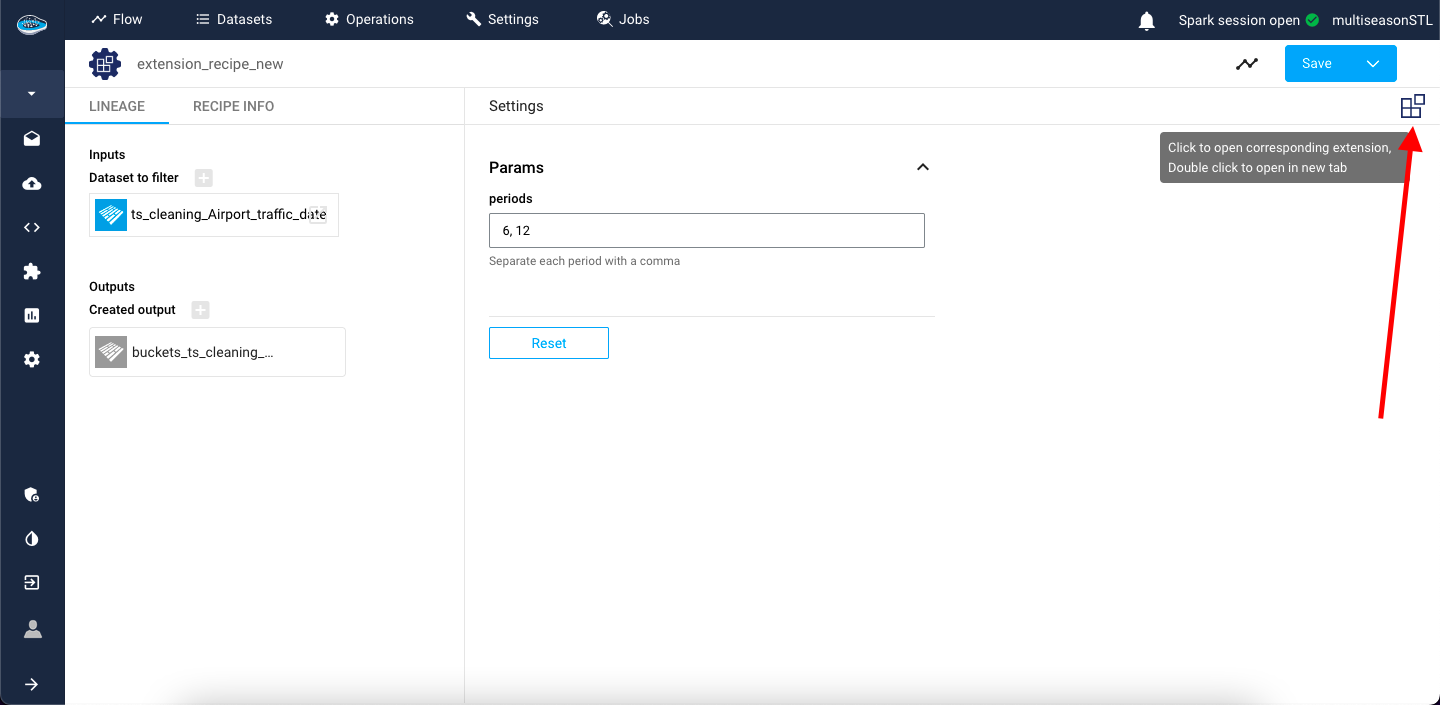Viewport: 1440px width, 705px height.
Task: Open the shield security sidebar icon
Action: (32, 495)
